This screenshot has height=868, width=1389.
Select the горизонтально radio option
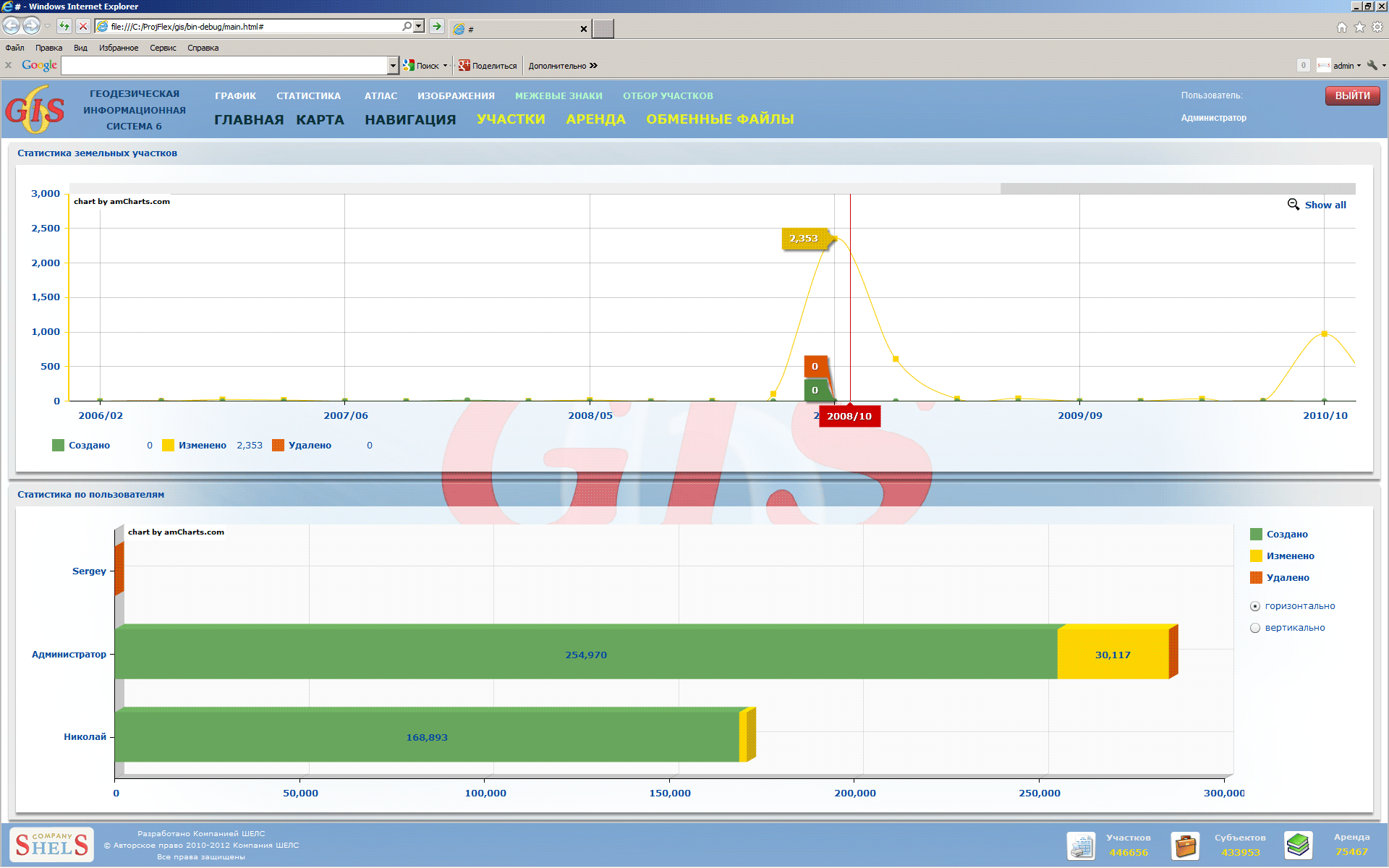[x=1255, y=606]
